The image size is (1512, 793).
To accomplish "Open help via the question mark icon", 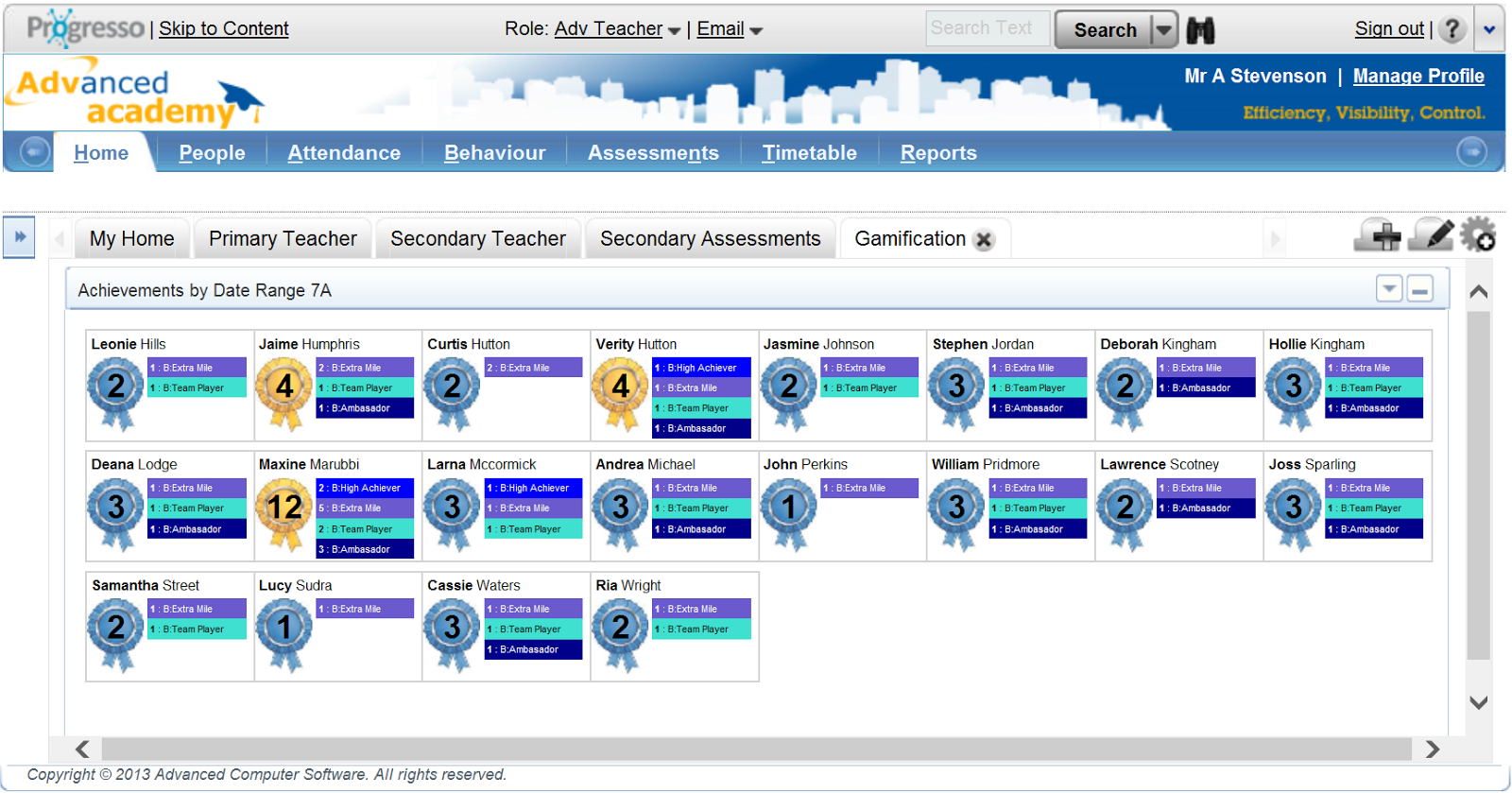I will 1452,29.
